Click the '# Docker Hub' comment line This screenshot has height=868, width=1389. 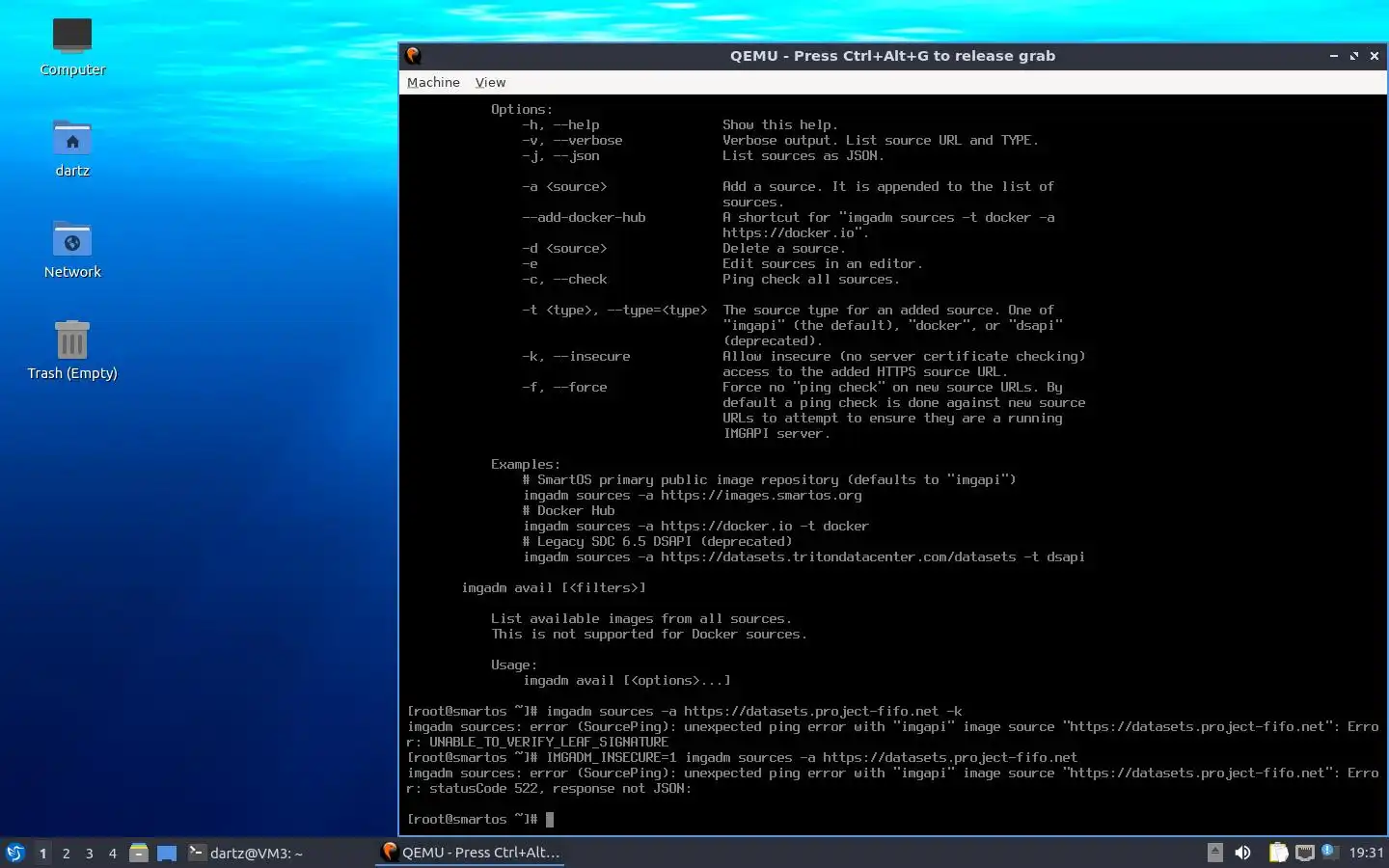[x=568, y=510]
